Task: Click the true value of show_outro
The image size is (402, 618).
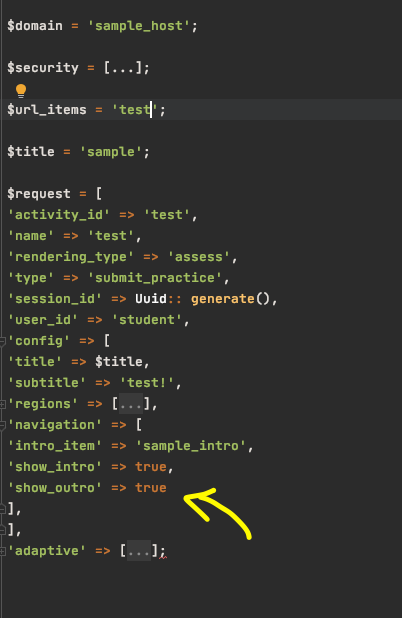Action: tap(151, 488)
